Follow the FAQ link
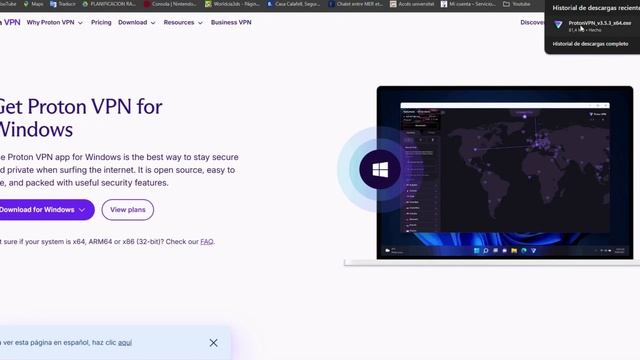This screenshot has width=640, height=360. (x=207, y=242)
